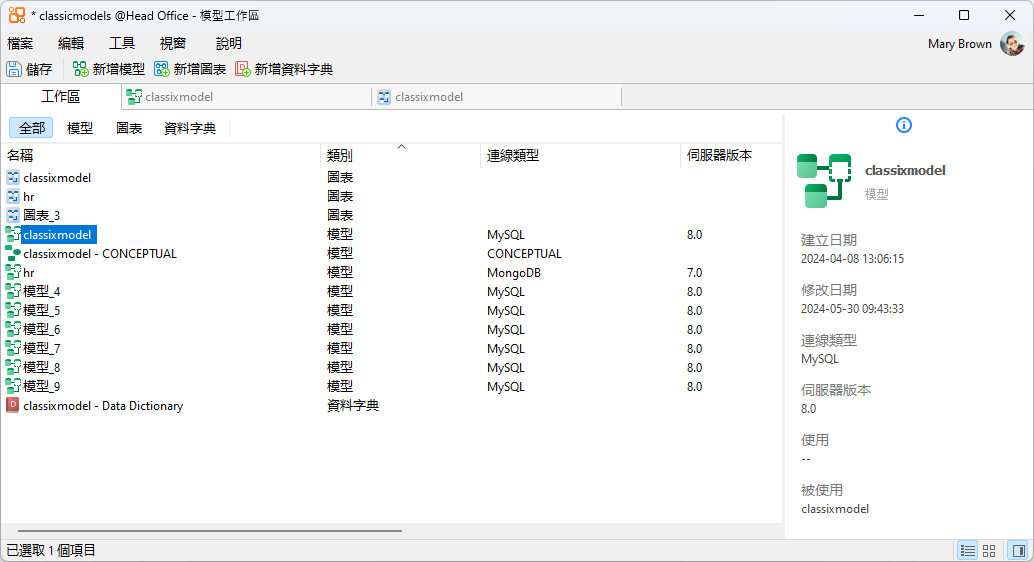Select the classixmodel diagram name
This screenshot has height=562, width=1034.
click(x=57, y=178)
